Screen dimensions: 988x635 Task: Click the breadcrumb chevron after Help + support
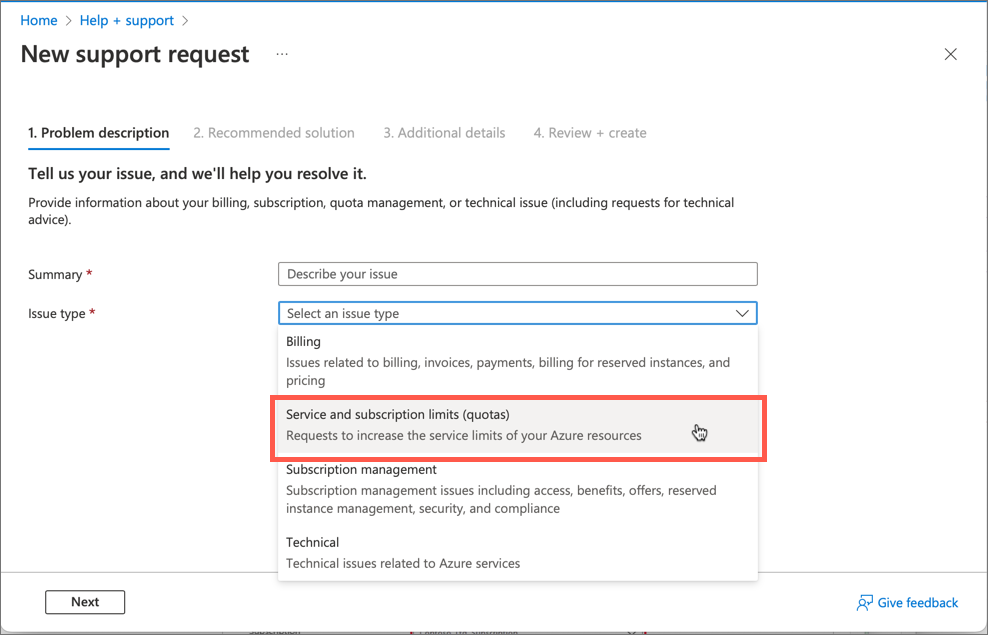184,20
